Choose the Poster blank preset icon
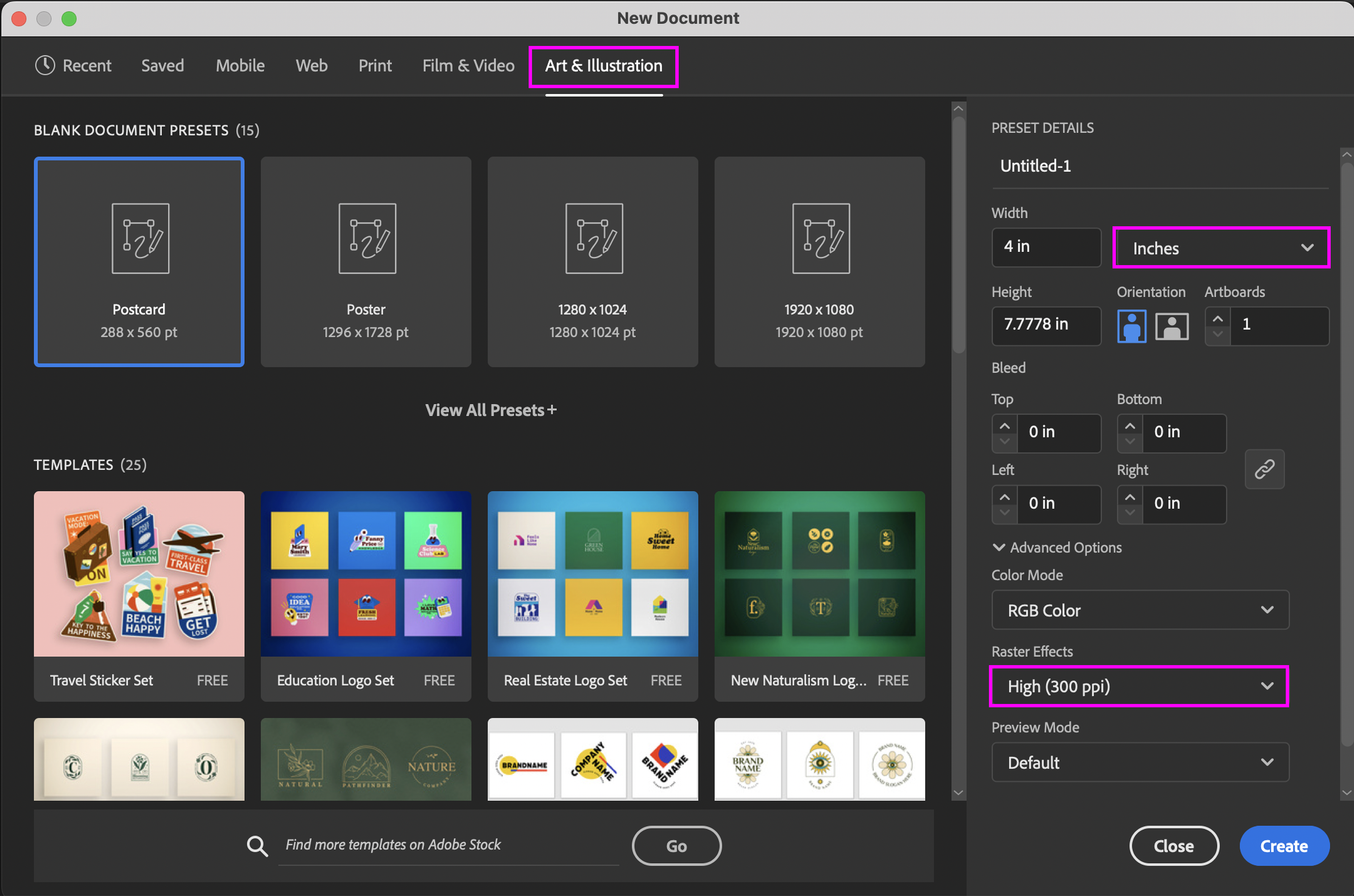Image resolution: width=1354 pixels, height=896 pixels. 367,239
